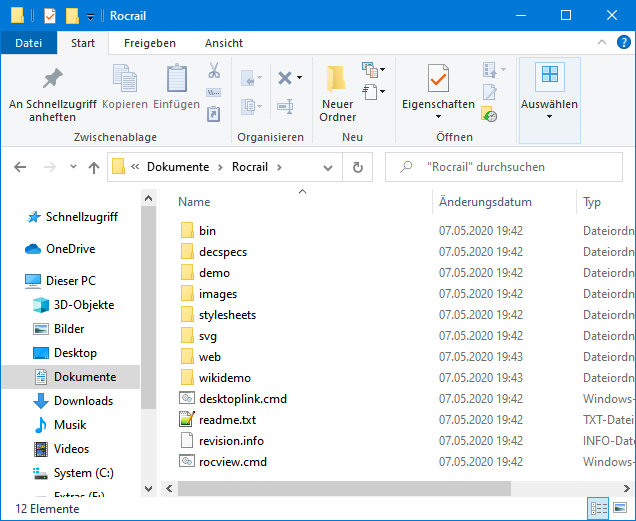
Task: Create a folder with Neuer Ordner
Action: click(337, 93)
